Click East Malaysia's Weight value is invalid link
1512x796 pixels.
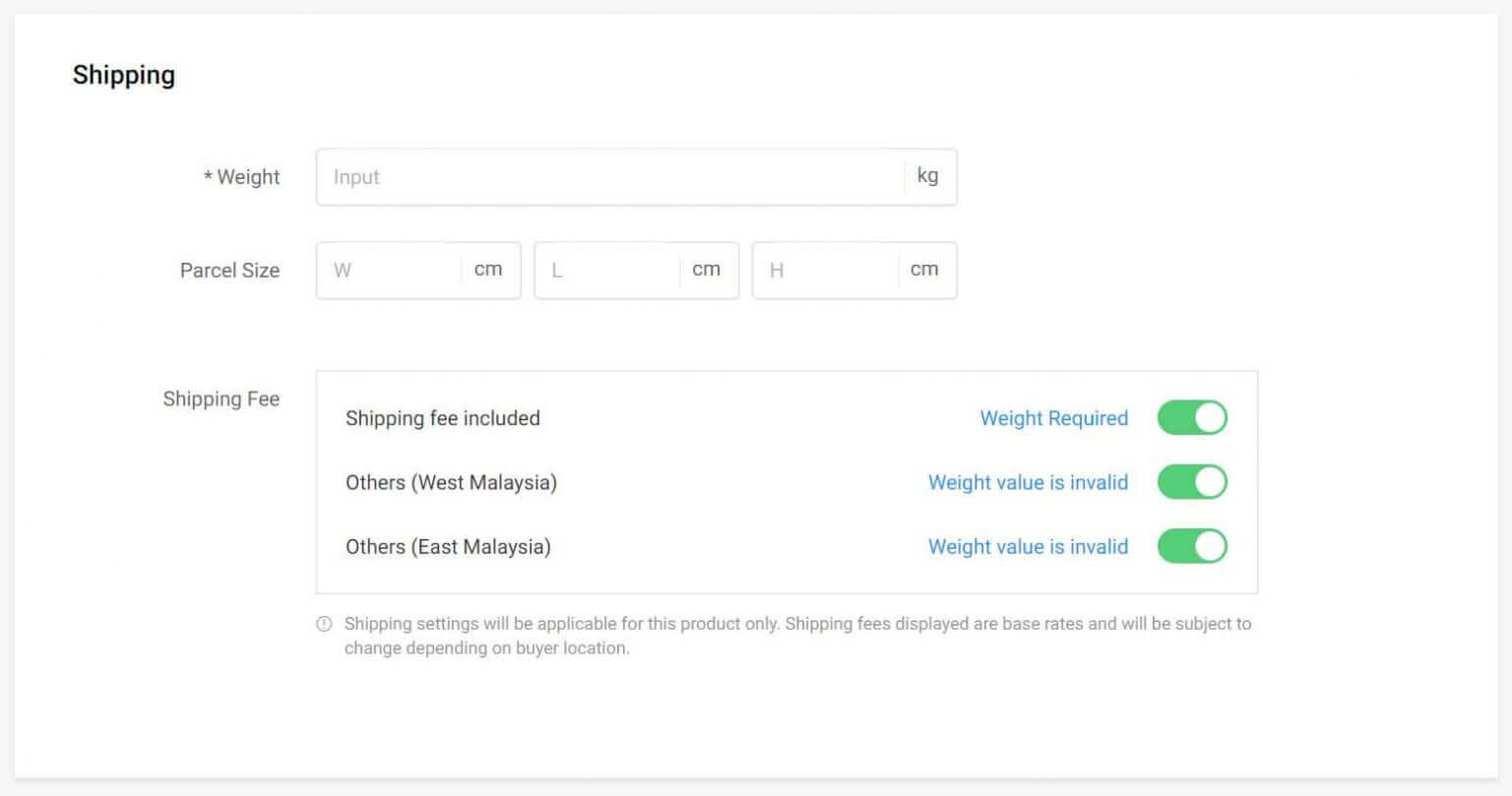[1028, 547]
